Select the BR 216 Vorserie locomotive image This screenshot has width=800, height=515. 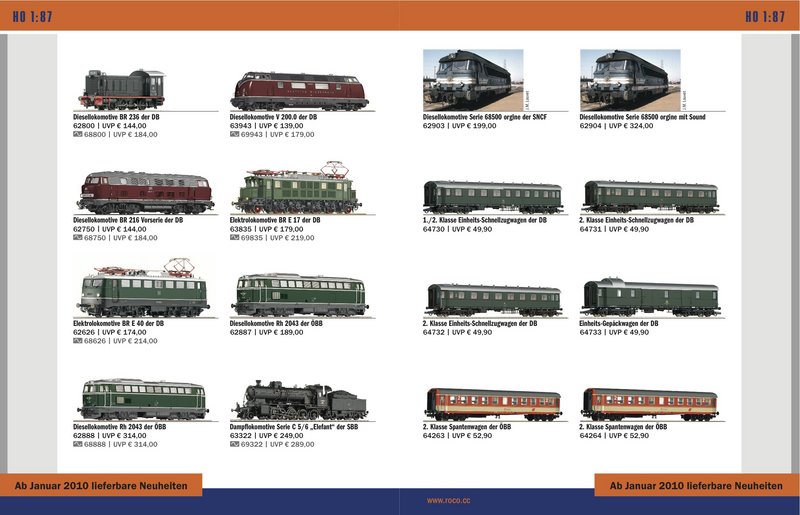tap(145, 192)
